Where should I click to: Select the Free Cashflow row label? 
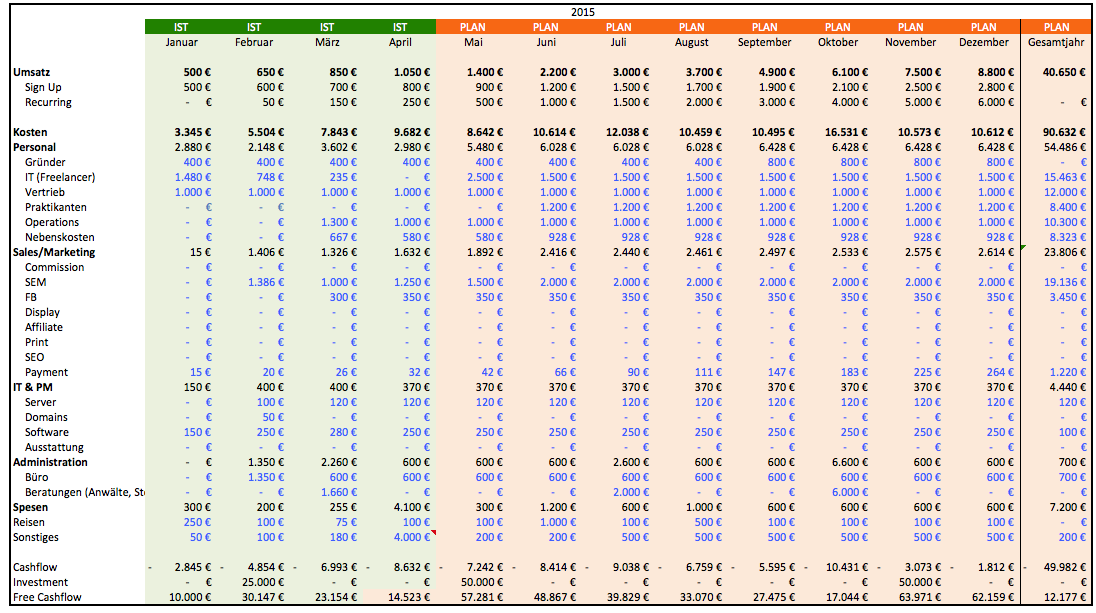[x=47, y=598]
